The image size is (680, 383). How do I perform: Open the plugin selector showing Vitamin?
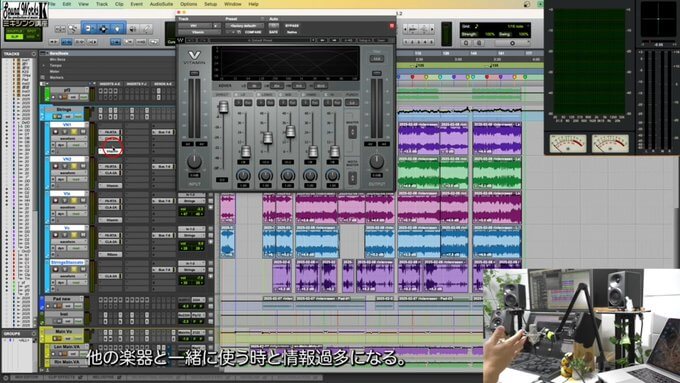point(199,32)
